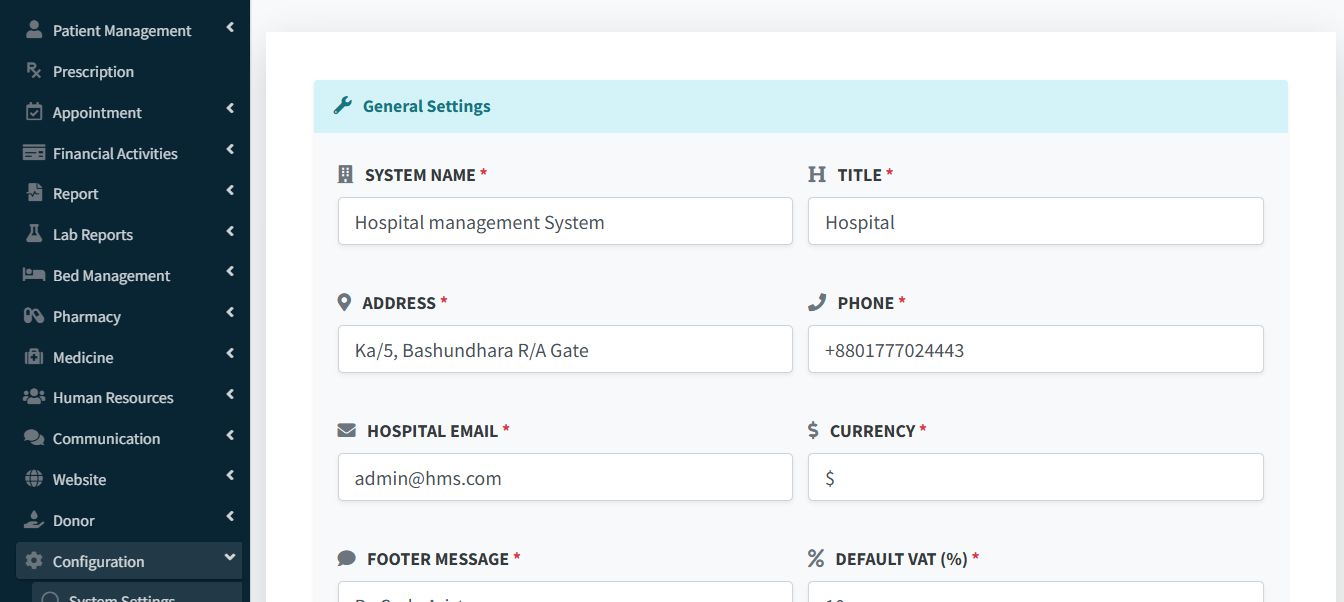Open the Communication menu
This screenshot has width=1344, height=602.
[x=106, y=438]
